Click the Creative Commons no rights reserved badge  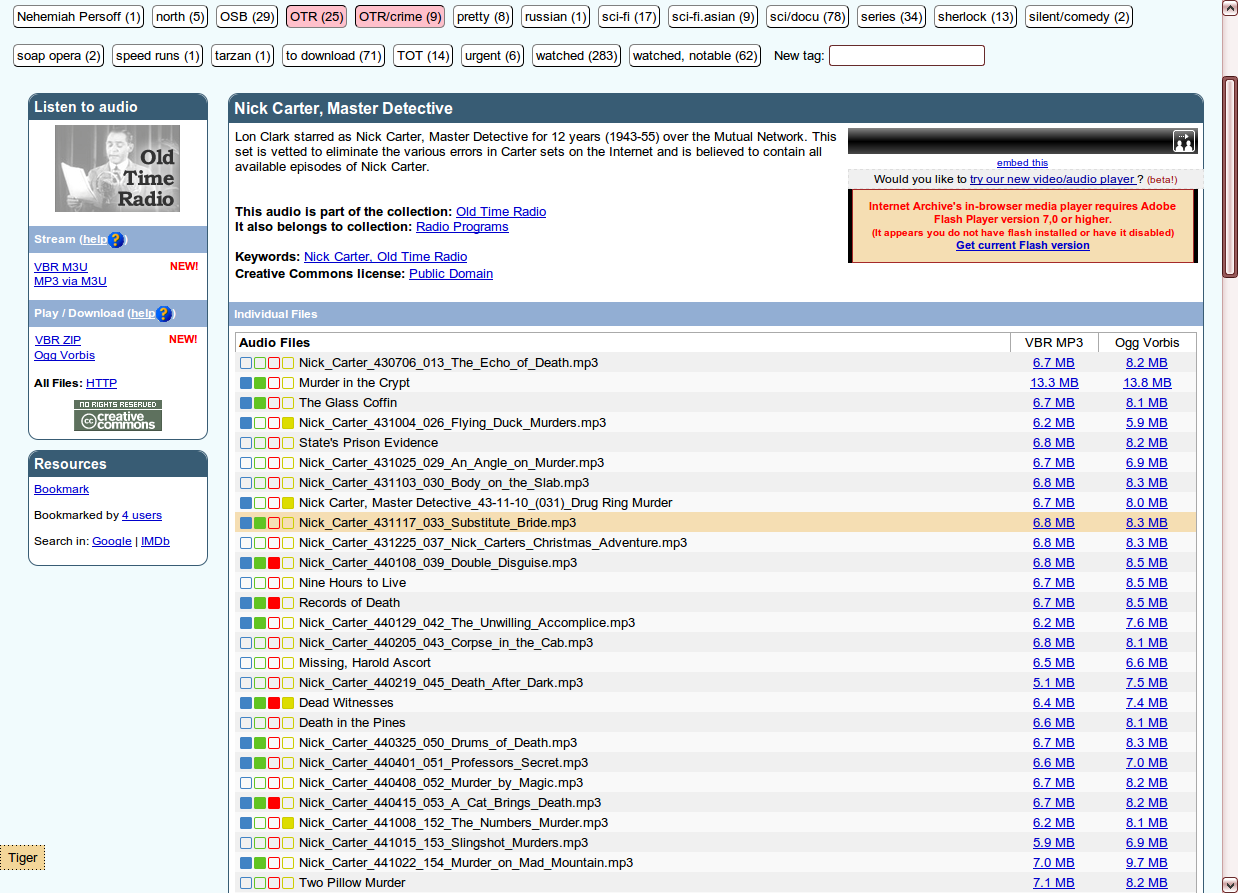118,416
